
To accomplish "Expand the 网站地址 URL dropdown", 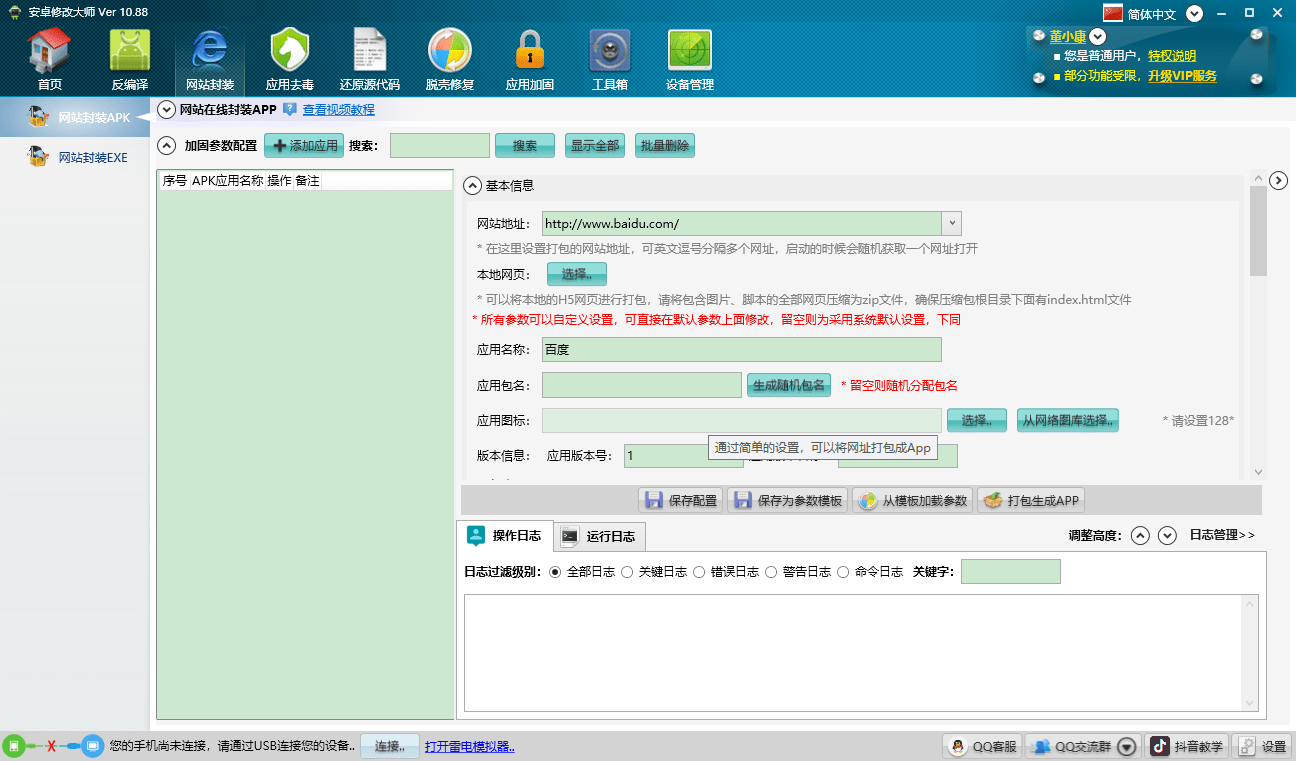I will coord(952,224).
